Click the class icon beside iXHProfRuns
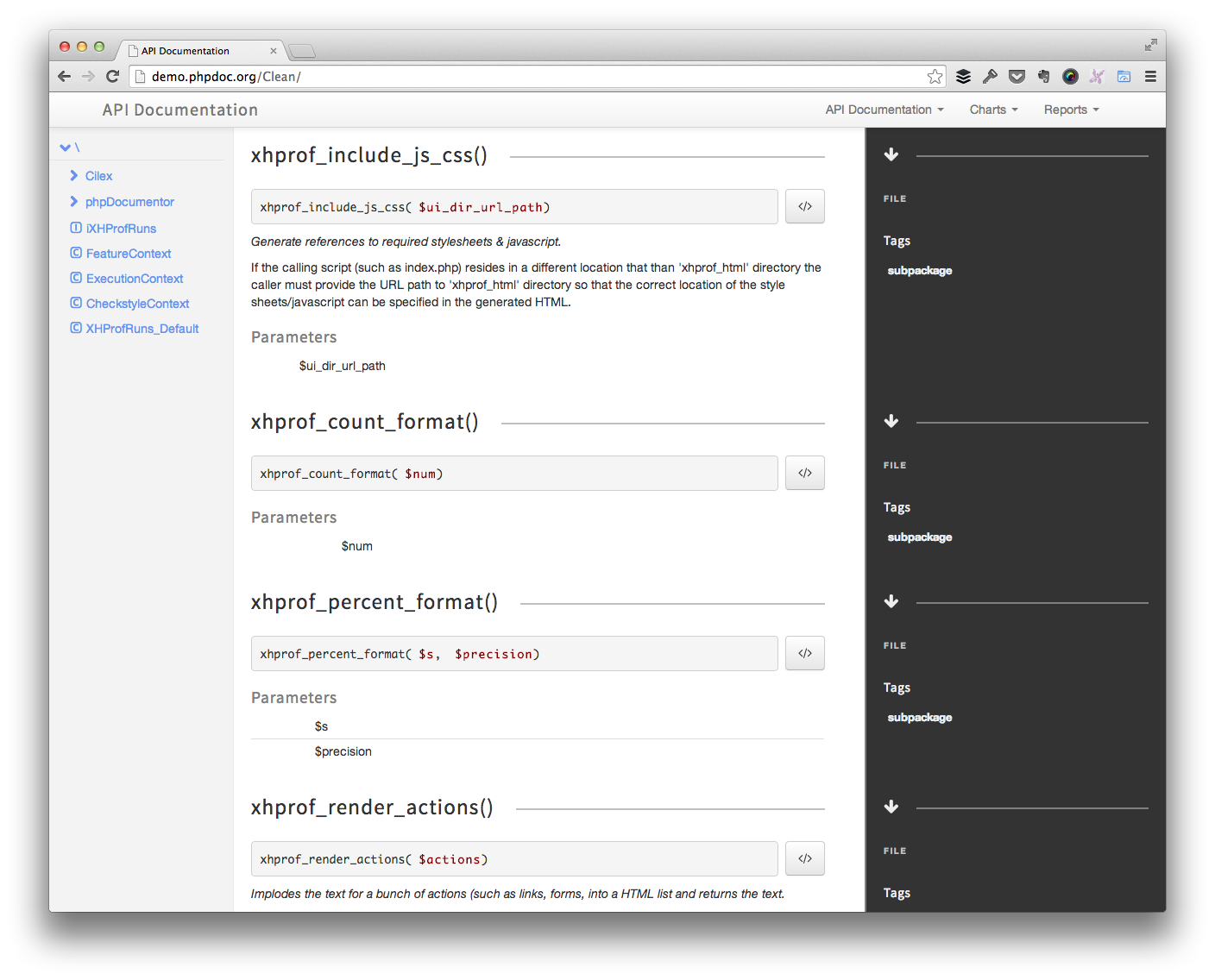This screenshot has height=980, width=1215. [76, 228]
